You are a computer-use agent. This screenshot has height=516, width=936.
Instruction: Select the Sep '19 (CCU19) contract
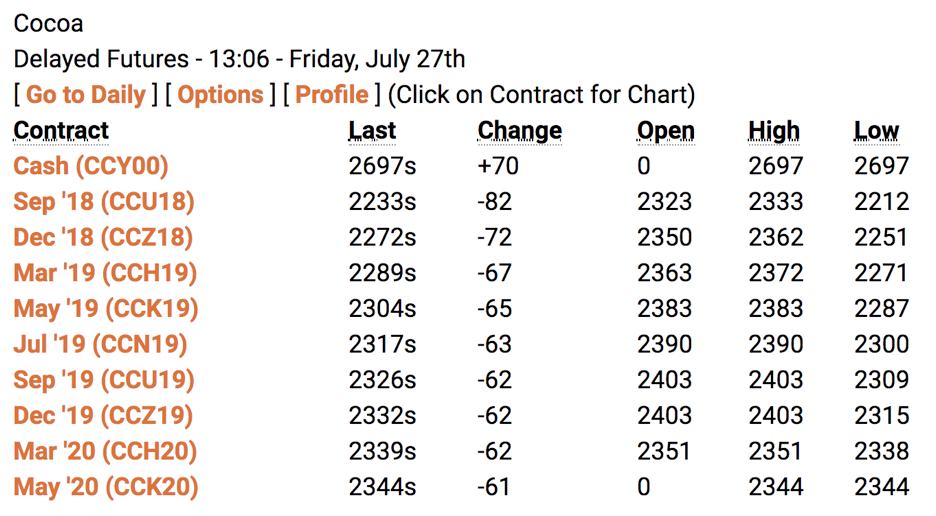(104, 380)
